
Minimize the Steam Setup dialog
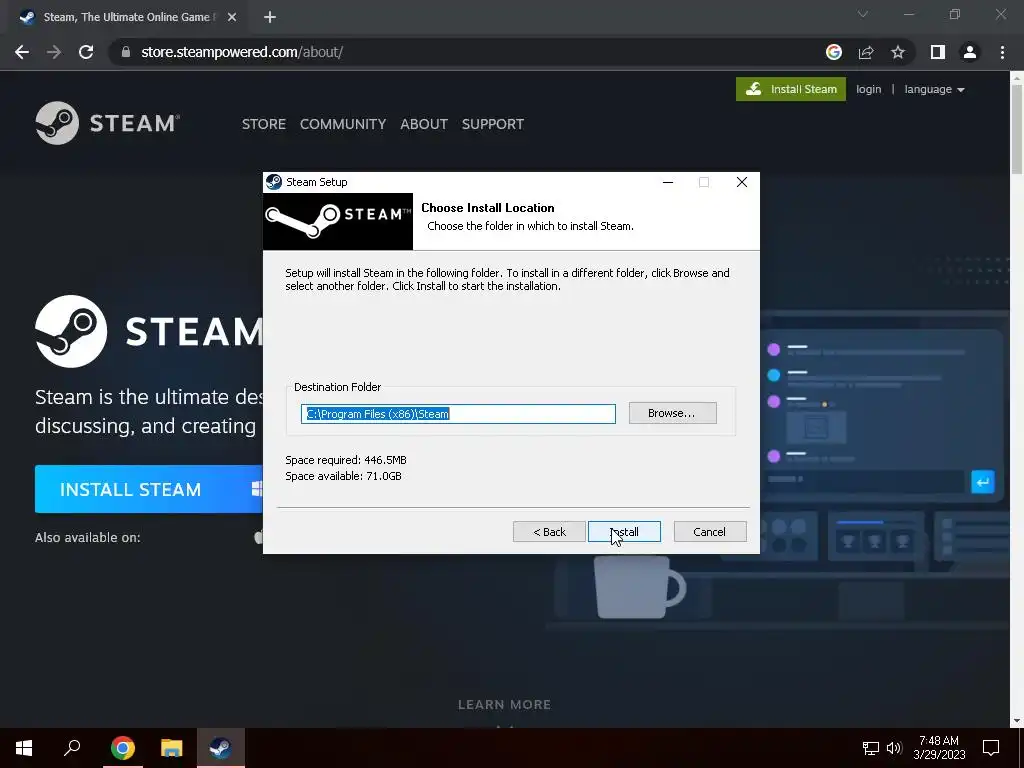click(667, 182)
